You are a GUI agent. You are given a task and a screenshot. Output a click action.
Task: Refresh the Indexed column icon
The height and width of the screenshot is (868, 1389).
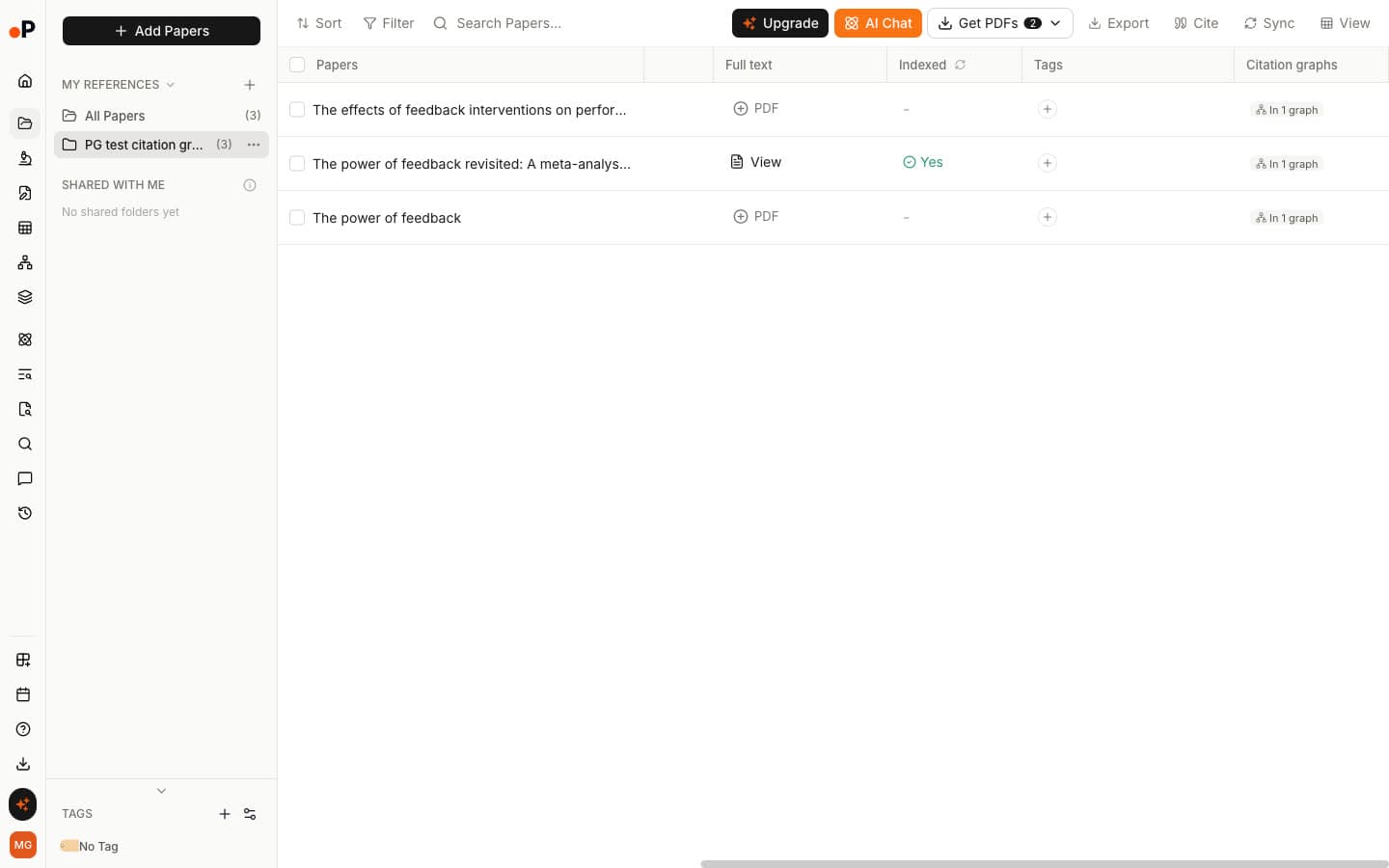click(960, 65)
